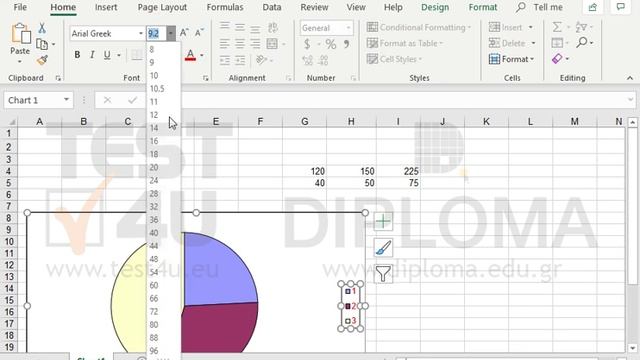Click the Bottom Align icon
Image resolution: width=640 pixels, height=360 pixels.
coord(255,28)
